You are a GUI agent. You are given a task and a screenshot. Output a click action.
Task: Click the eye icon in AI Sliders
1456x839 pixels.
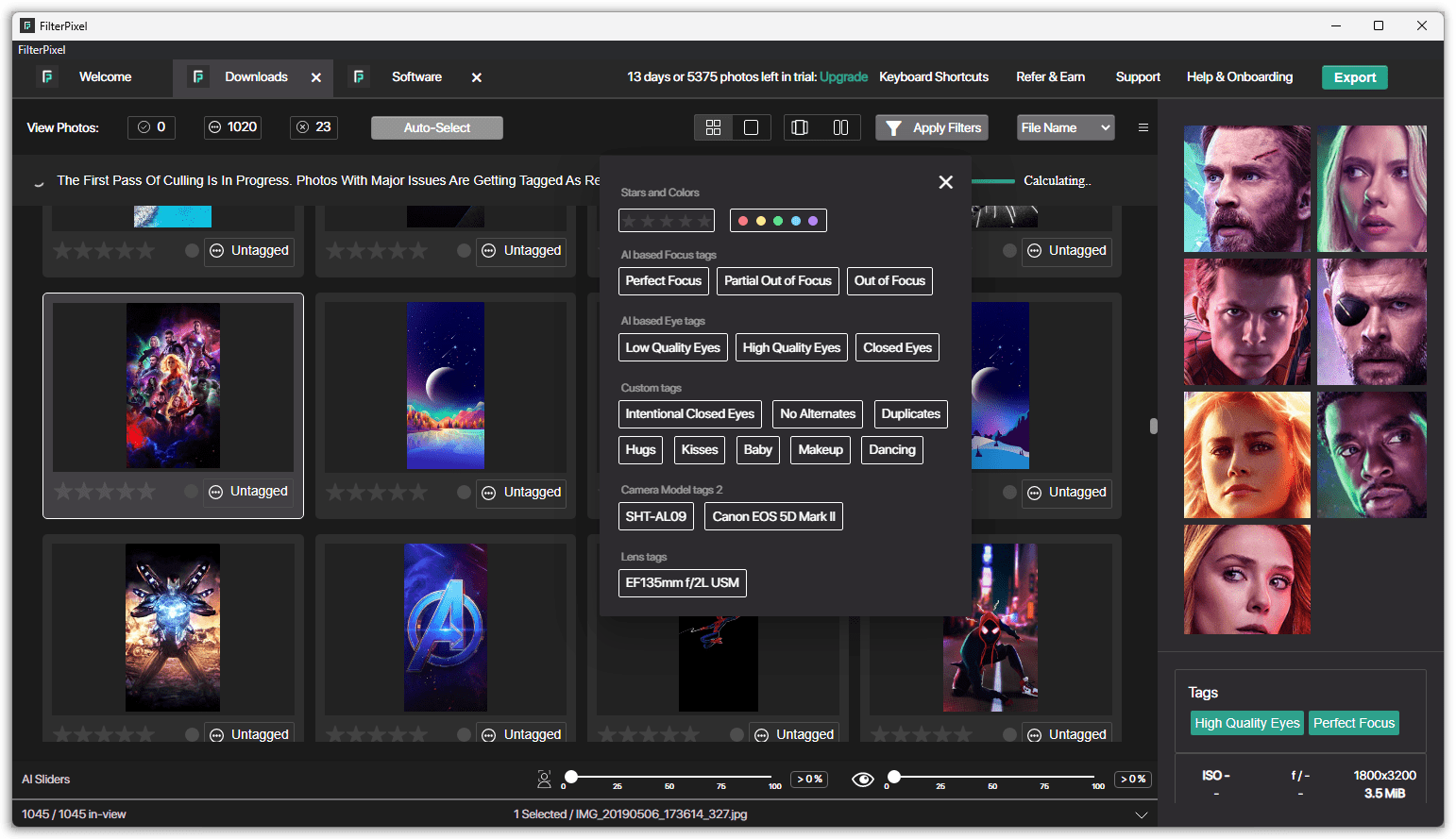[863, 780]
